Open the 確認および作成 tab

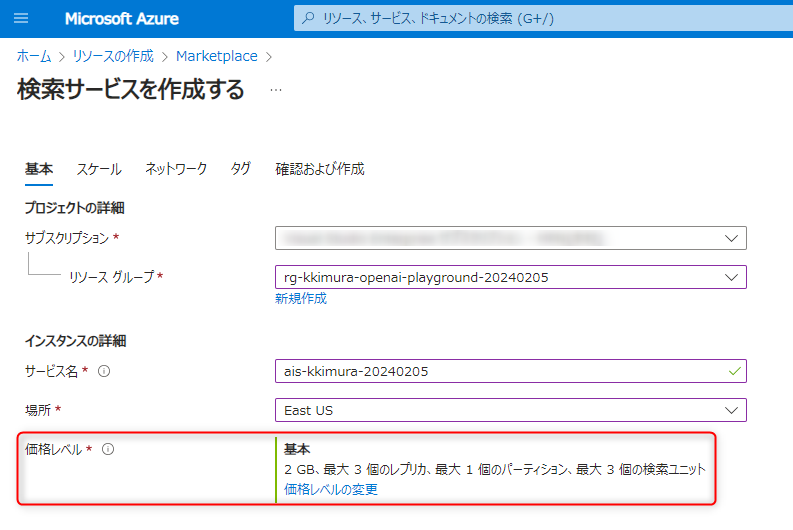[320, 169]
